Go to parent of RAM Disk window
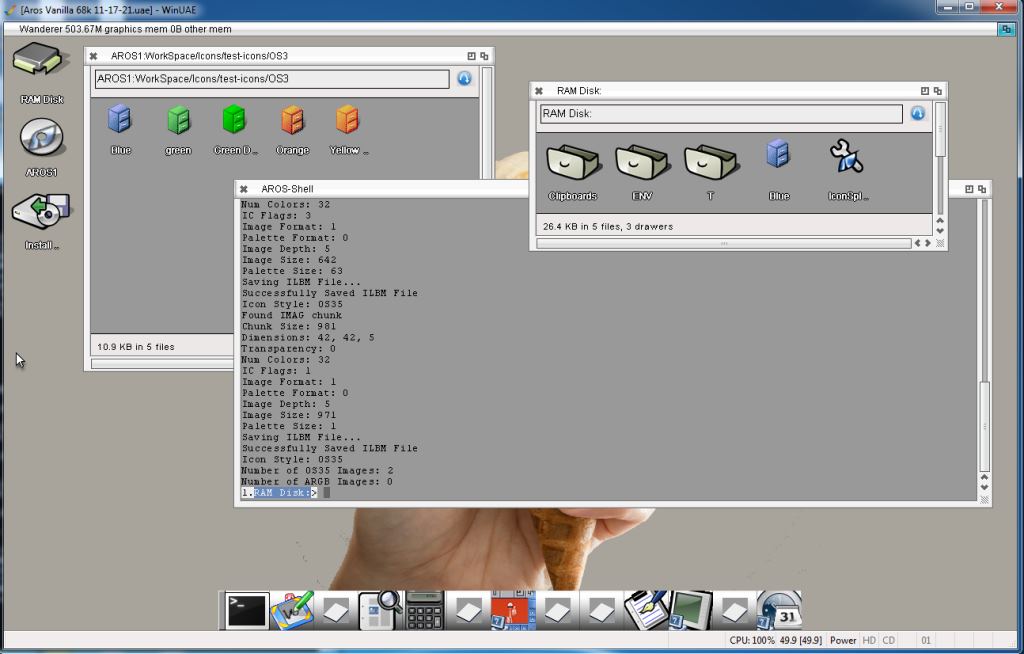The image size is (1024, 654). point(918,114)
